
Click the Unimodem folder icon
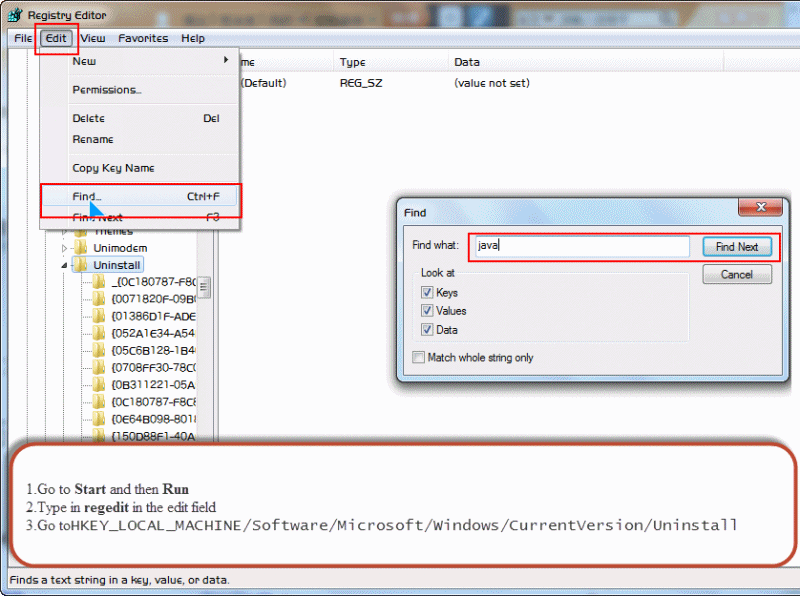[x=81, y=248]
